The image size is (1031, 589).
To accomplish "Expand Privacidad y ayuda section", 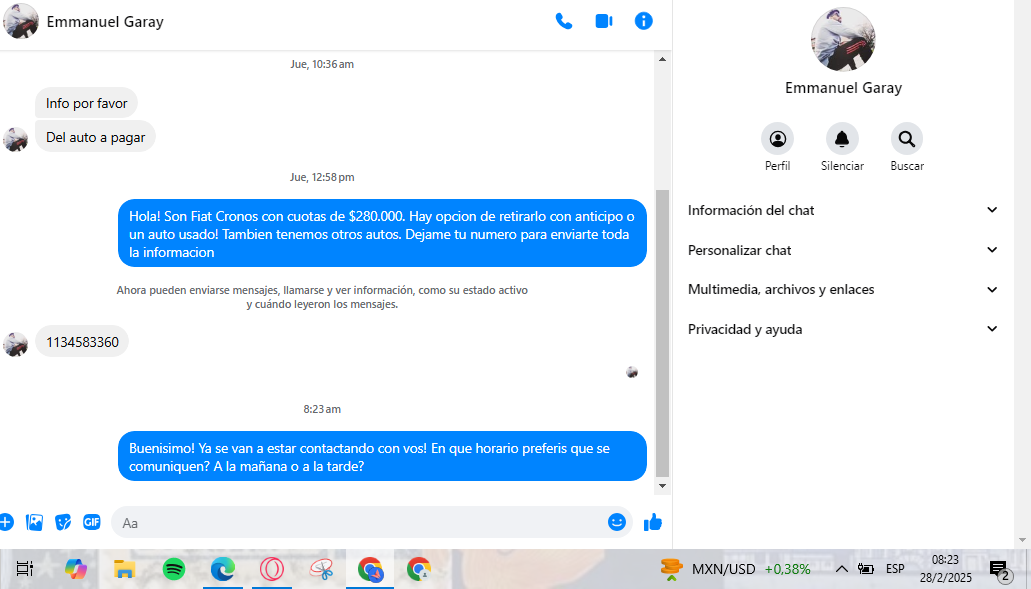I will click(x=842, y=329).
